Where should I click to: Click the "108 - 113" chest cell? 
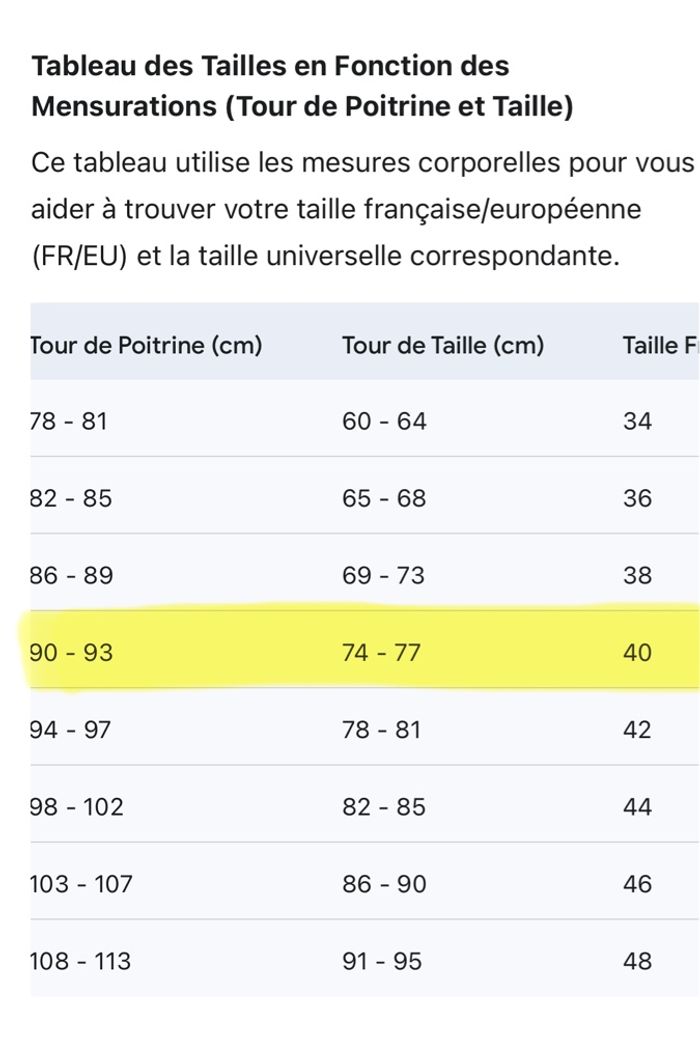click(x=80, y=961)
